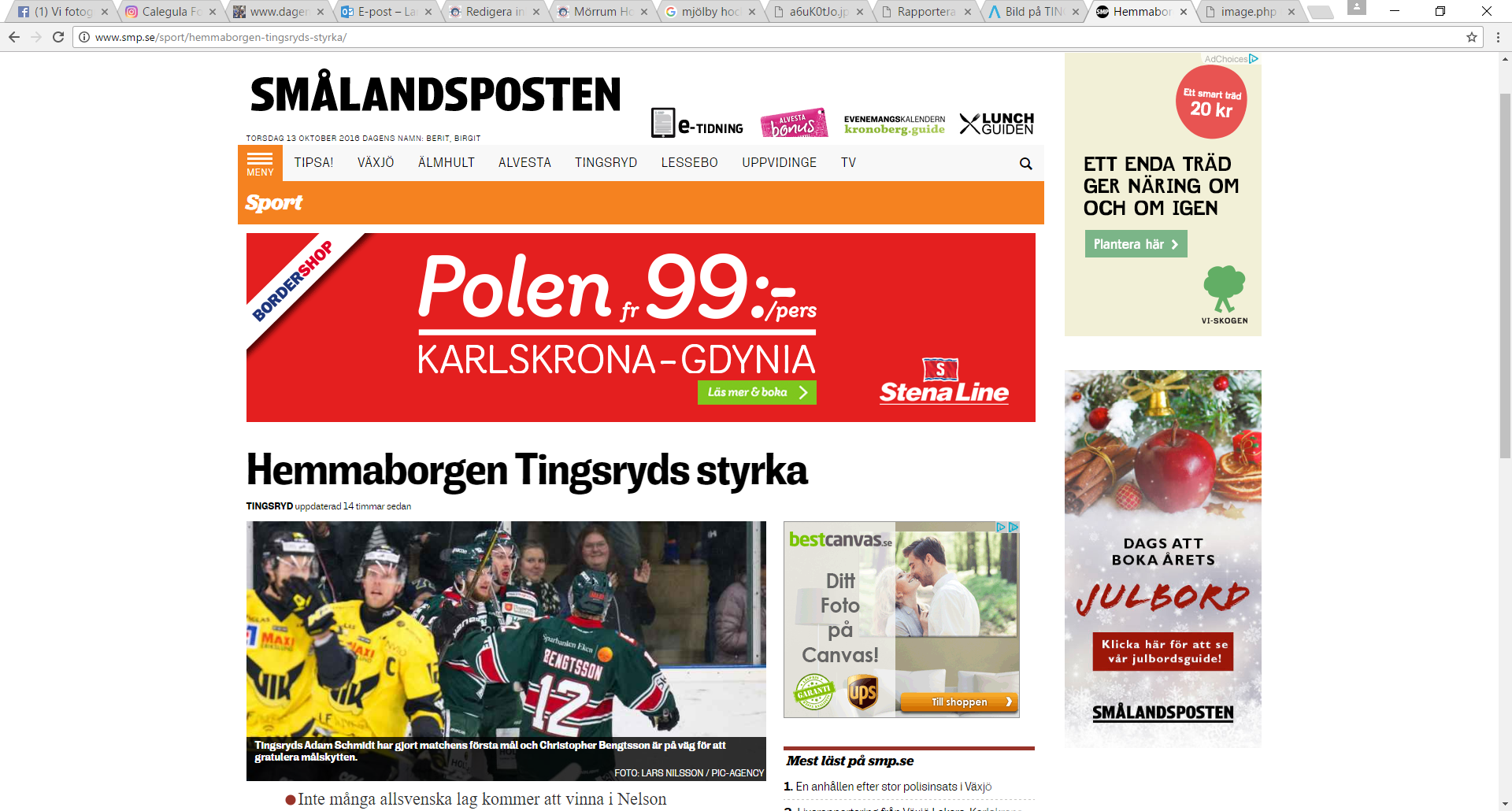
Task: Select TINGSRYD in navigation
Action: point(606,163)
